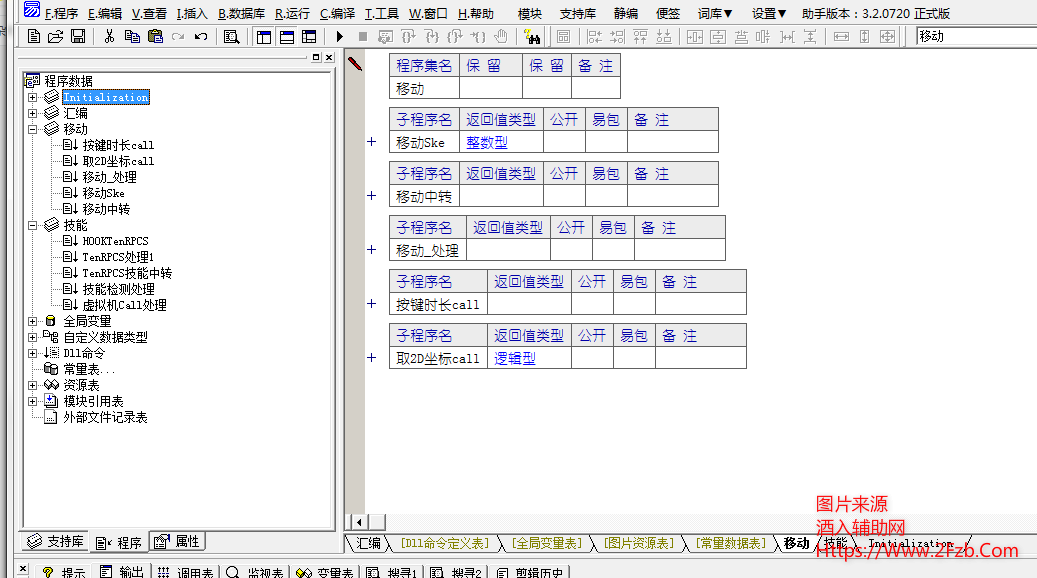Viewport: 1037px width, 578px height.
Task: Click the 整数型 return type link
Action: click(x=487, y=142)
